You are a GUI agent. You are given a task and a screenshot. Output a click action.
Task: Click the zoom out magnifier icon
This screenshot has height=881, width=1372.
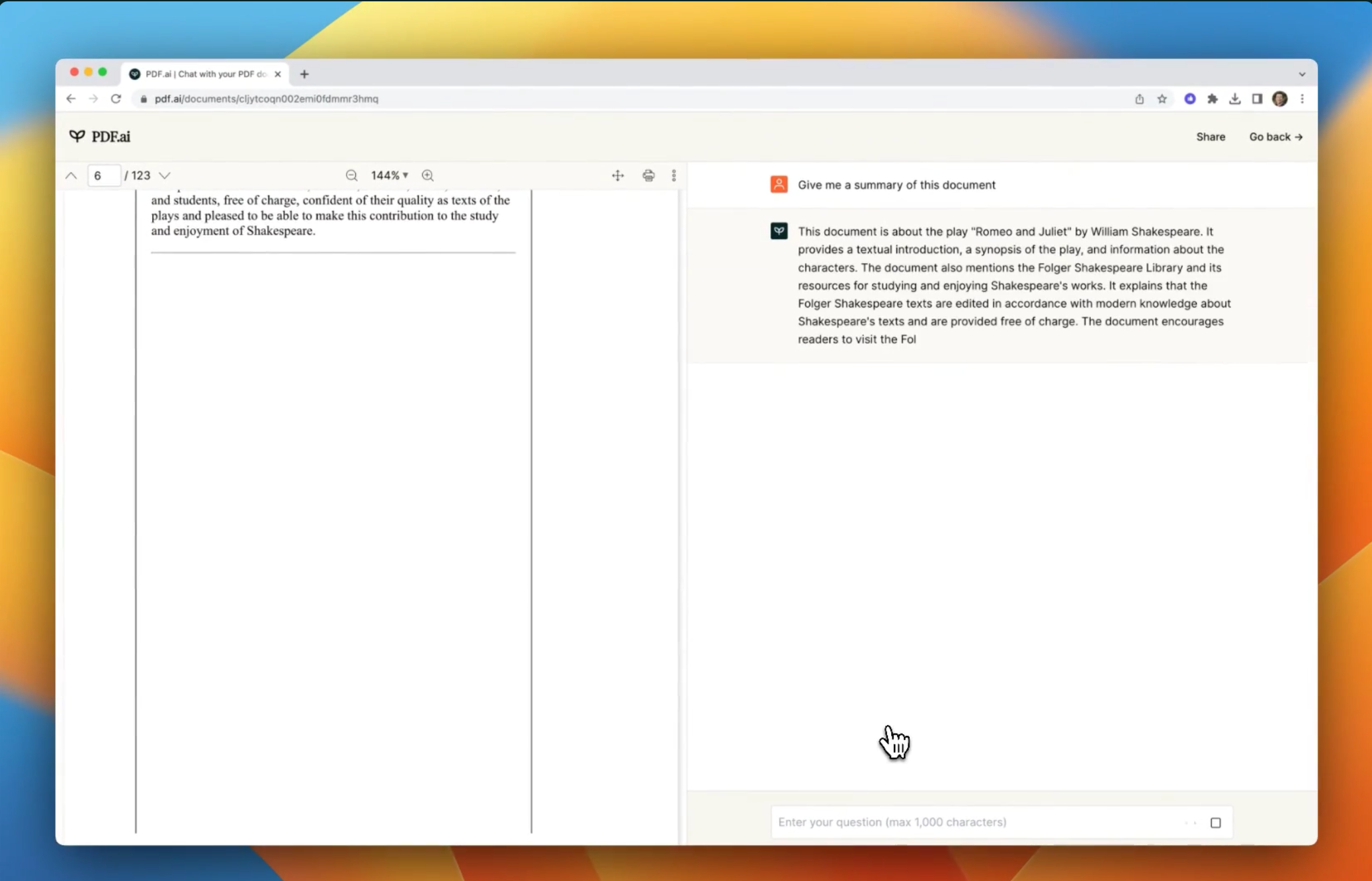coord(351,175)
